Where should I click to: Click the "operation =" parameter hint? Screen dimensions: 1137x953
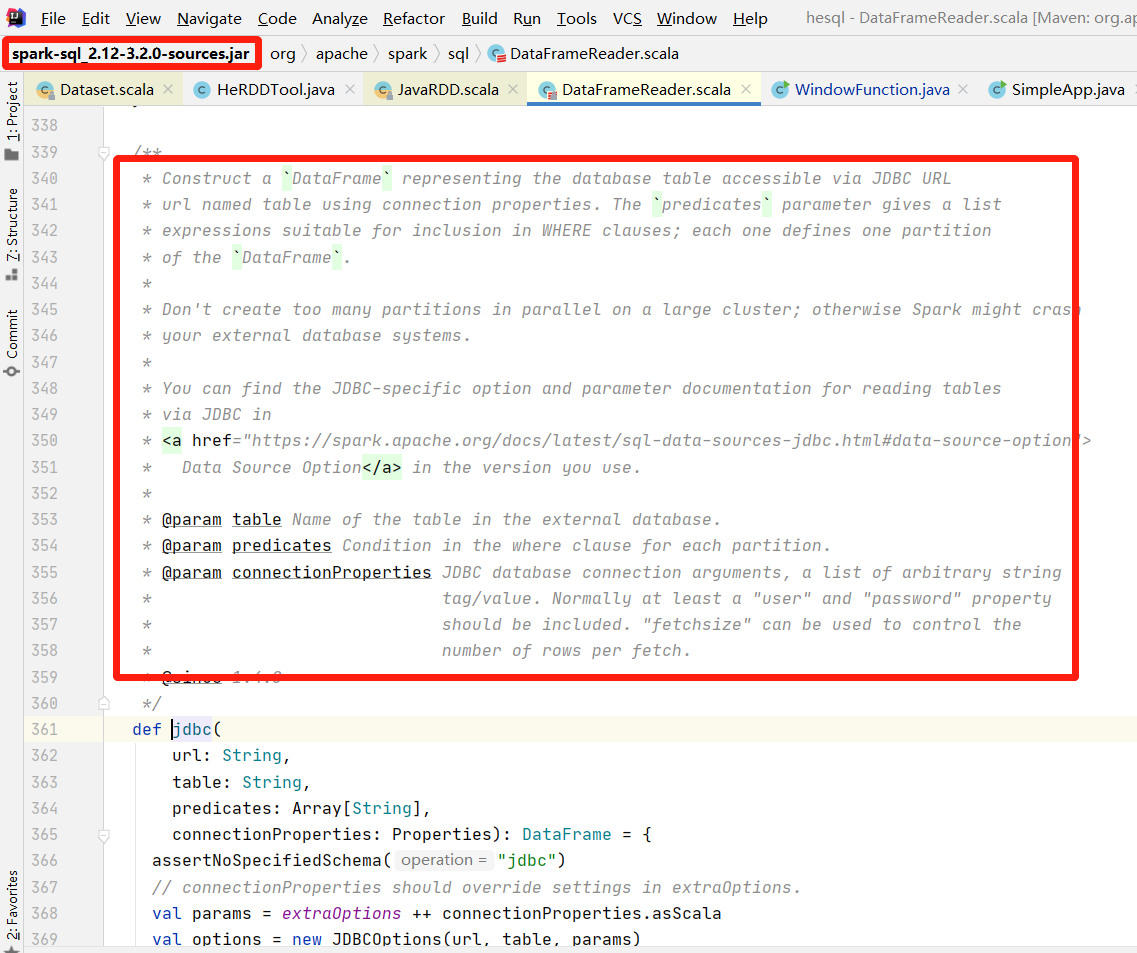point(444,860)
